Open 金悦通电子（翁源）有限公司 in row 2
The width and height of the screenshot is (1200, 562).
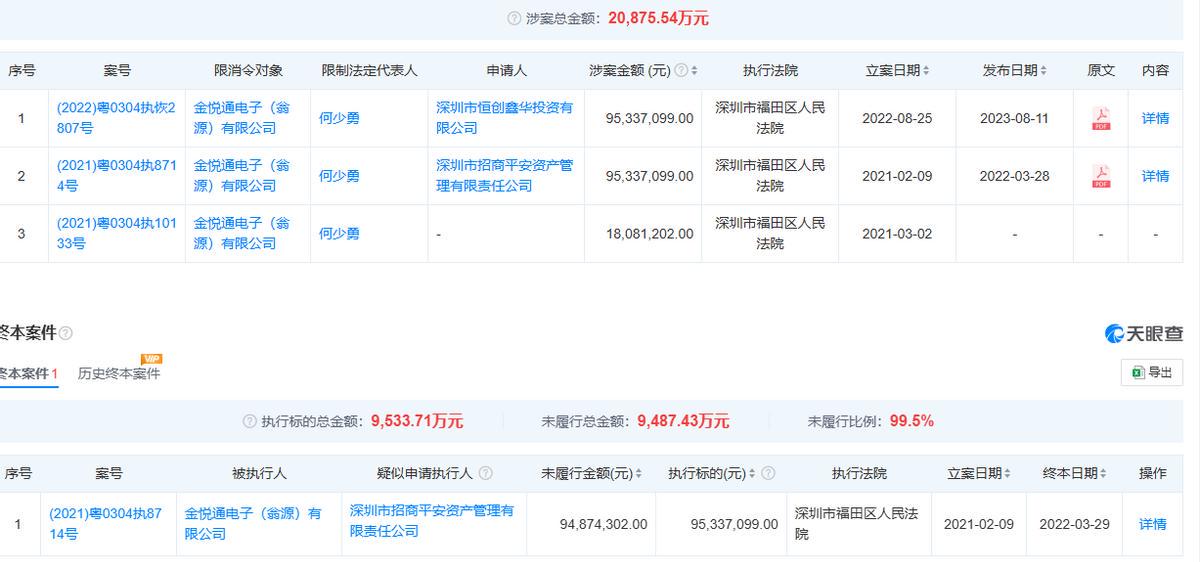point(241,176)
